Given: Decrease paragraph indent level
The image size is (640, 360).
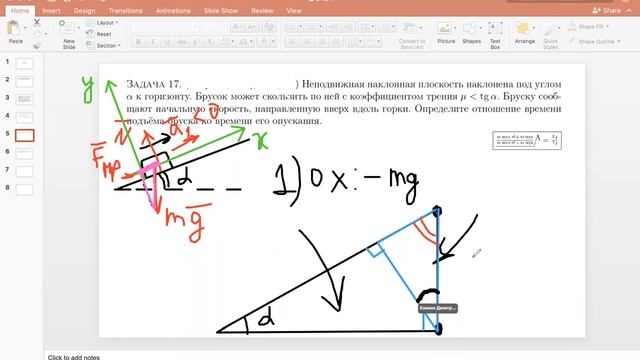Looking at the screenshot, I should (333, 27).
